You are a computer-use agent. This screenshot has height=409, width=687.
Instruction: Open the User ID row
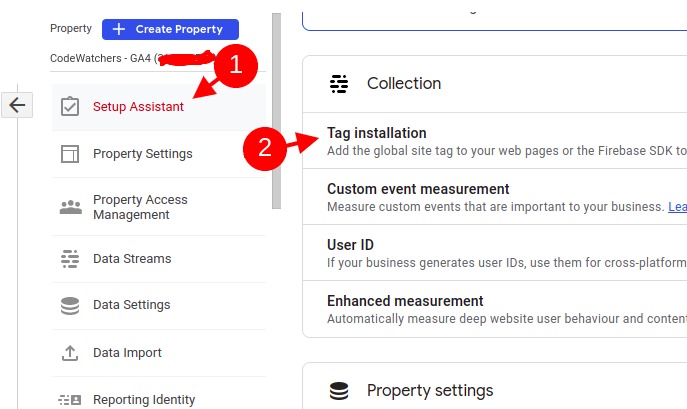coord(495,253)
